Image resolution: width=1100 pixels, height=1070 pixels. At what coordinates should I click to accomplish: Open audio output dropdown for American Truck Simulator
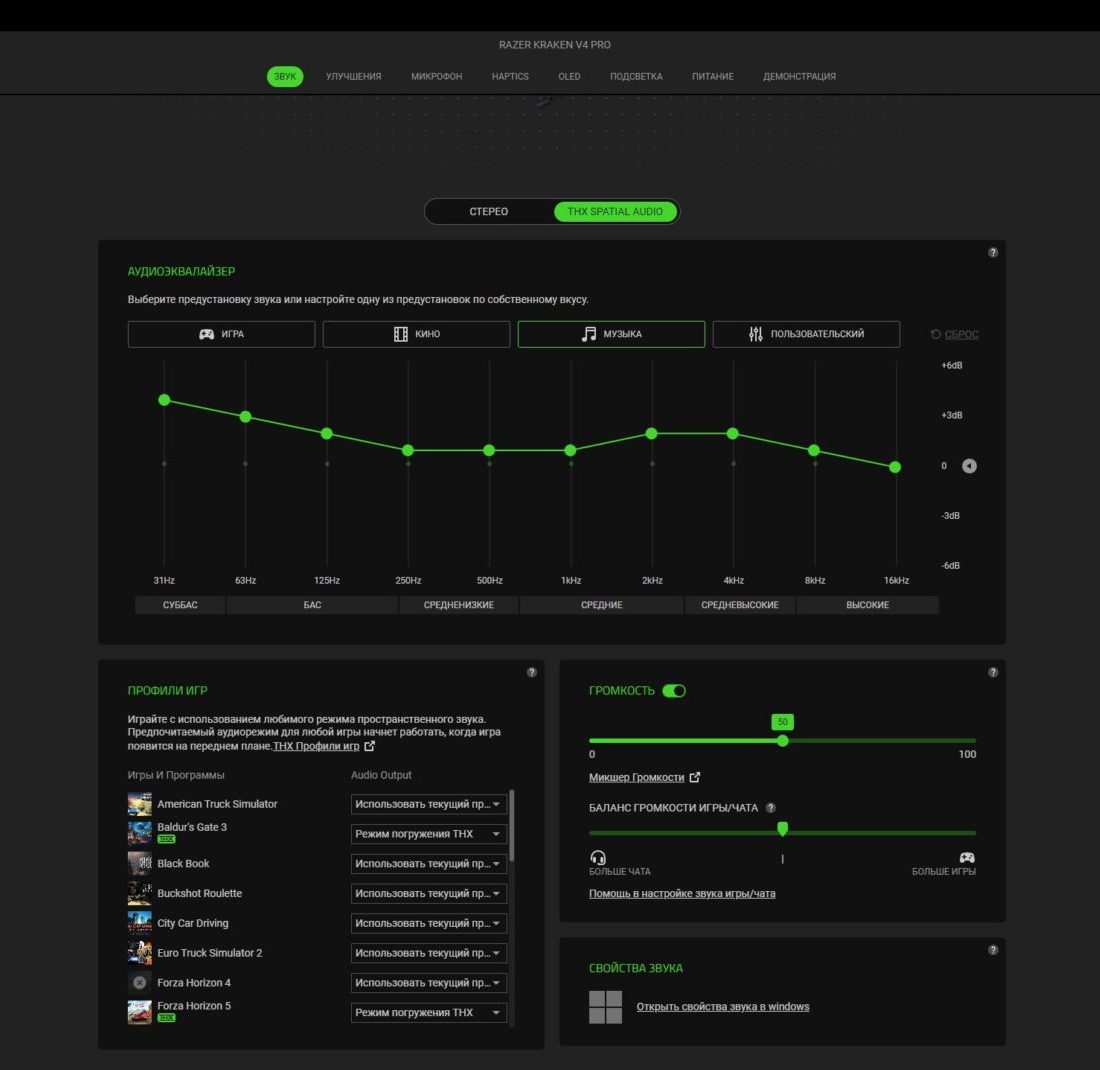(x=429, y=804)
